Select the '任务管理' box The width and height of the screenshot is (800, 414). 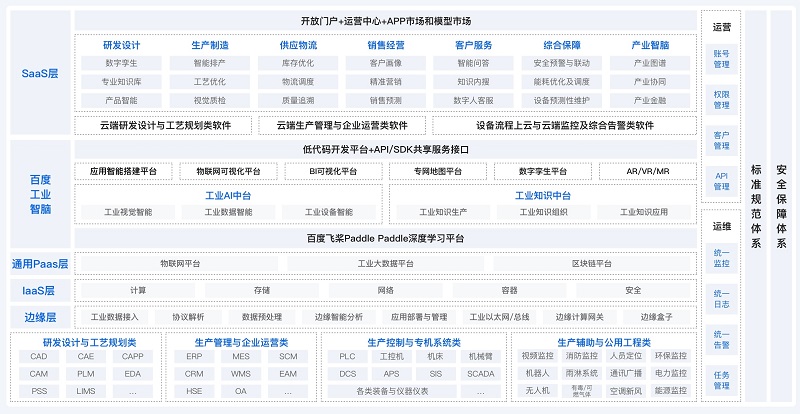click(721, 380)
